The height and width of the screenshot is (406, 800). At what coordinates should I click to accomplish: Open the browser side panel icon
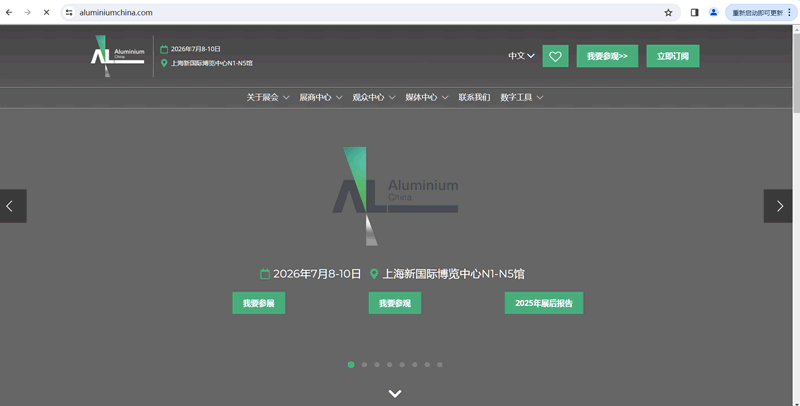click(x=694, y=12)
